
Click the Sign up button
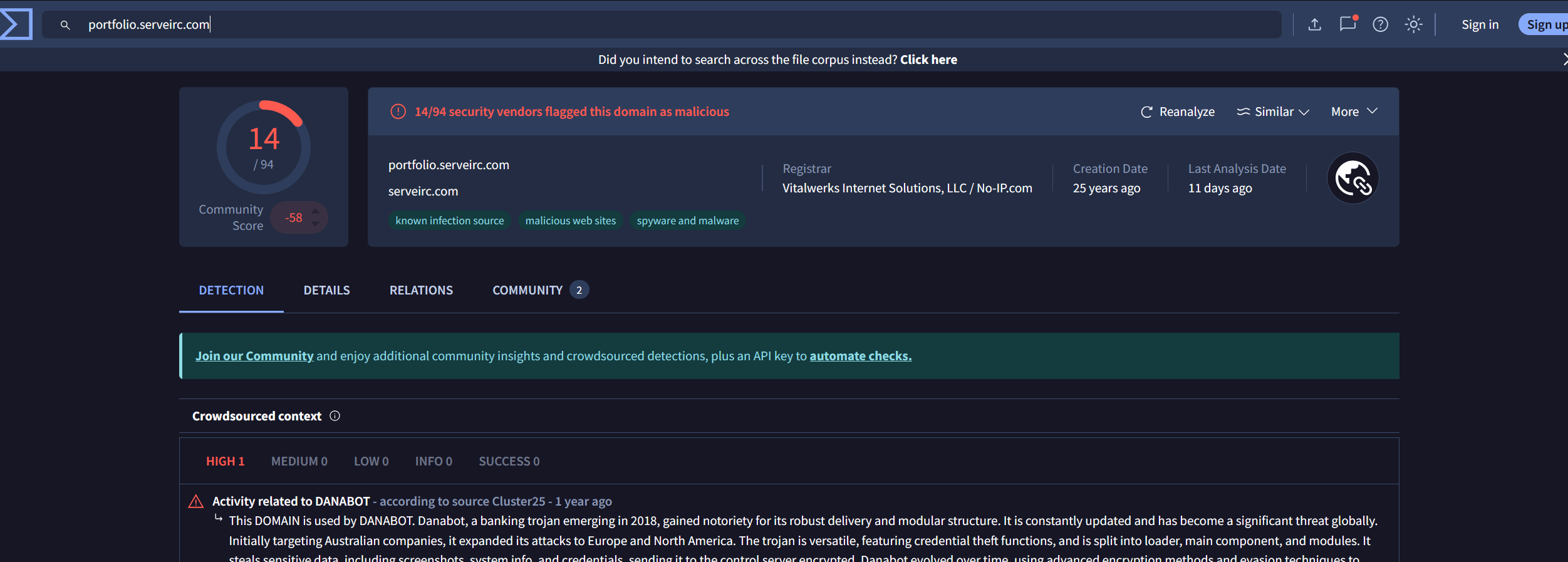1545,24
